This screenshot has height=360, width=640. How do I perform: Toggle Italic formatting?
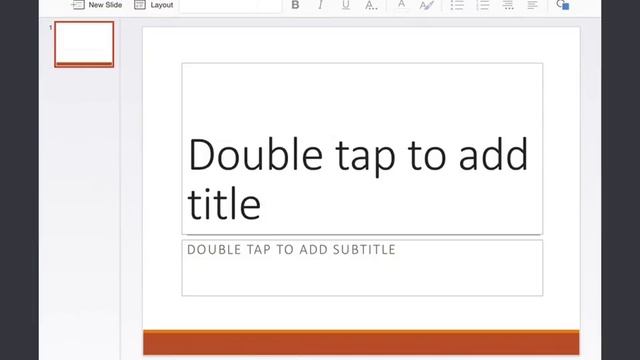(320, 5)
